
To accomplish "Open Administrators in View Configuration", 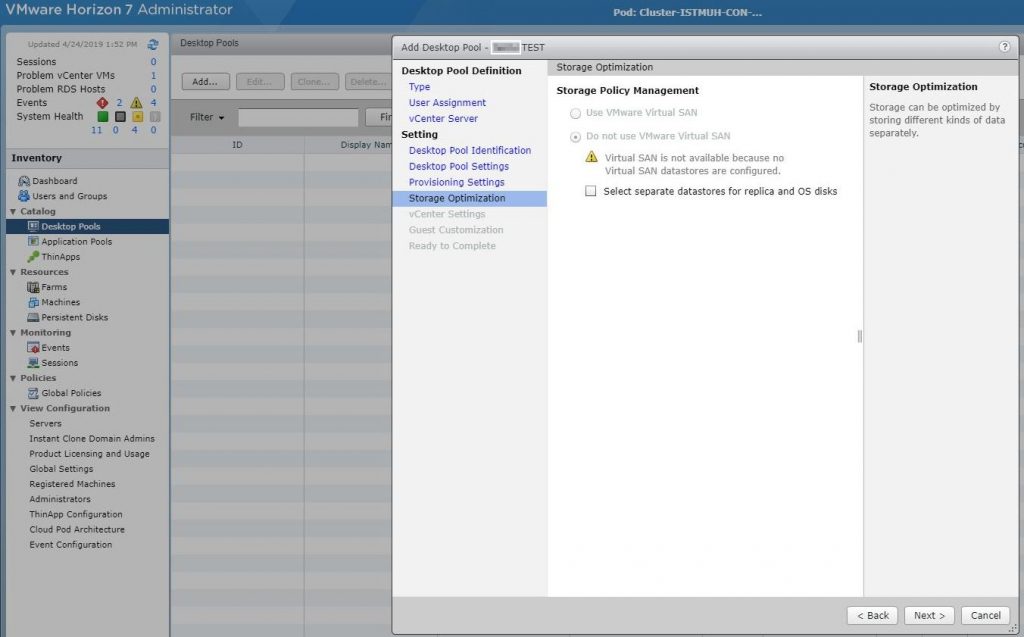I will point(59,499).
